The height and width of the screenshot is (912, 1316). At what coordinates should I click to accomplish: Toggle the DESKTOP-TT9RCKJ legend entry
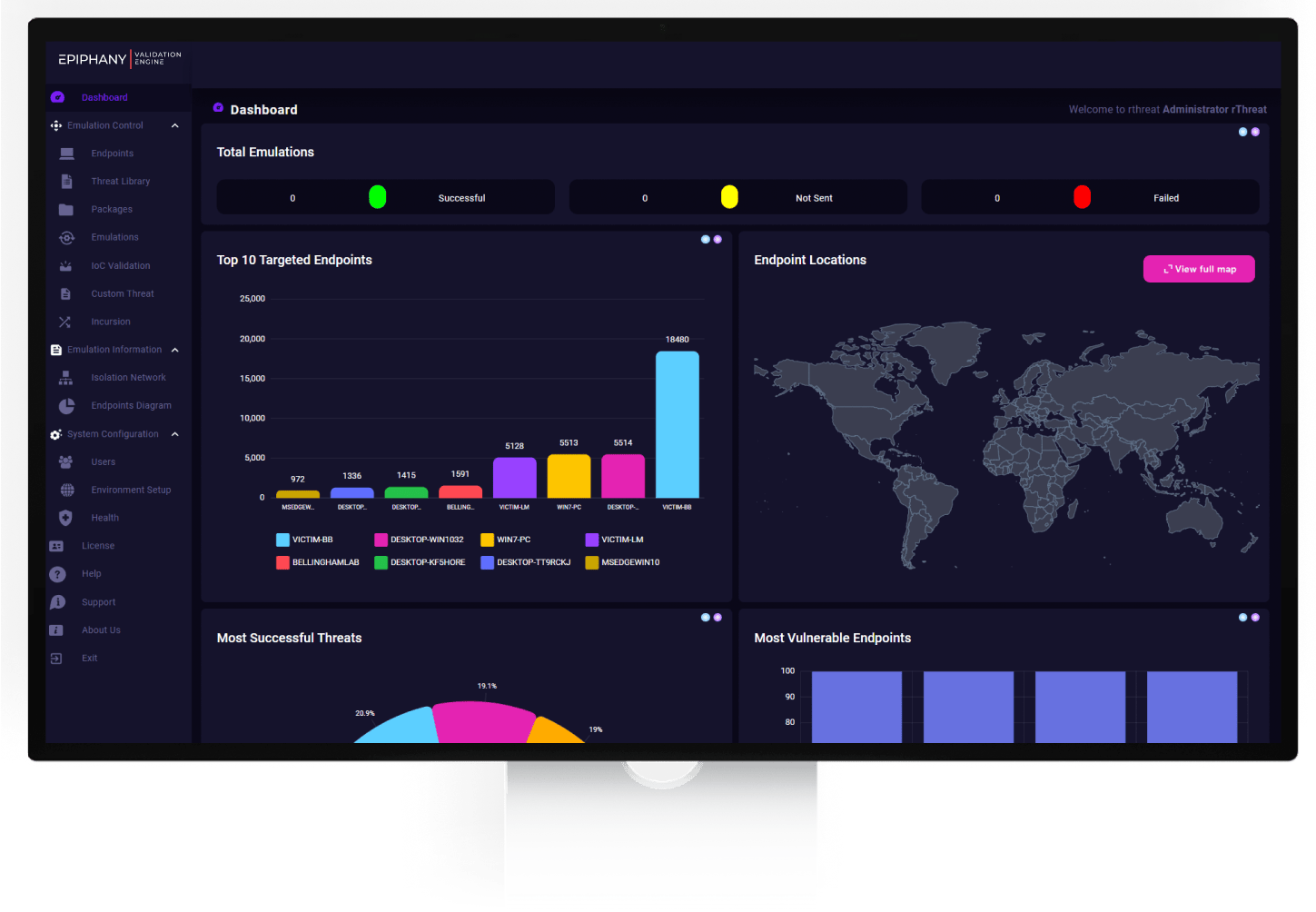click(526, 563)
